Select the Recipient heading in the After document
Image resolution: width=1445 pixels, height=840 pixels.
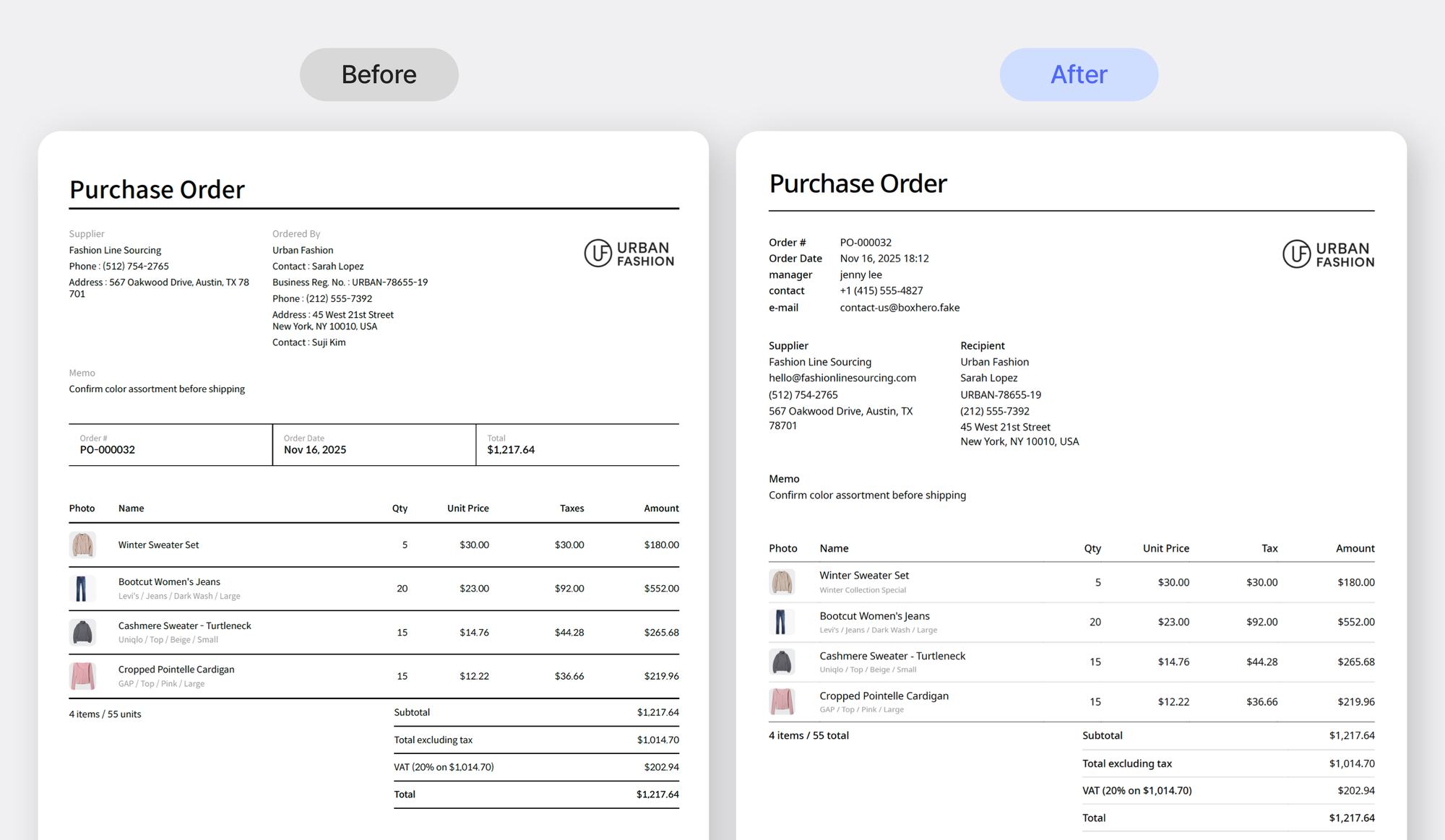982,345
